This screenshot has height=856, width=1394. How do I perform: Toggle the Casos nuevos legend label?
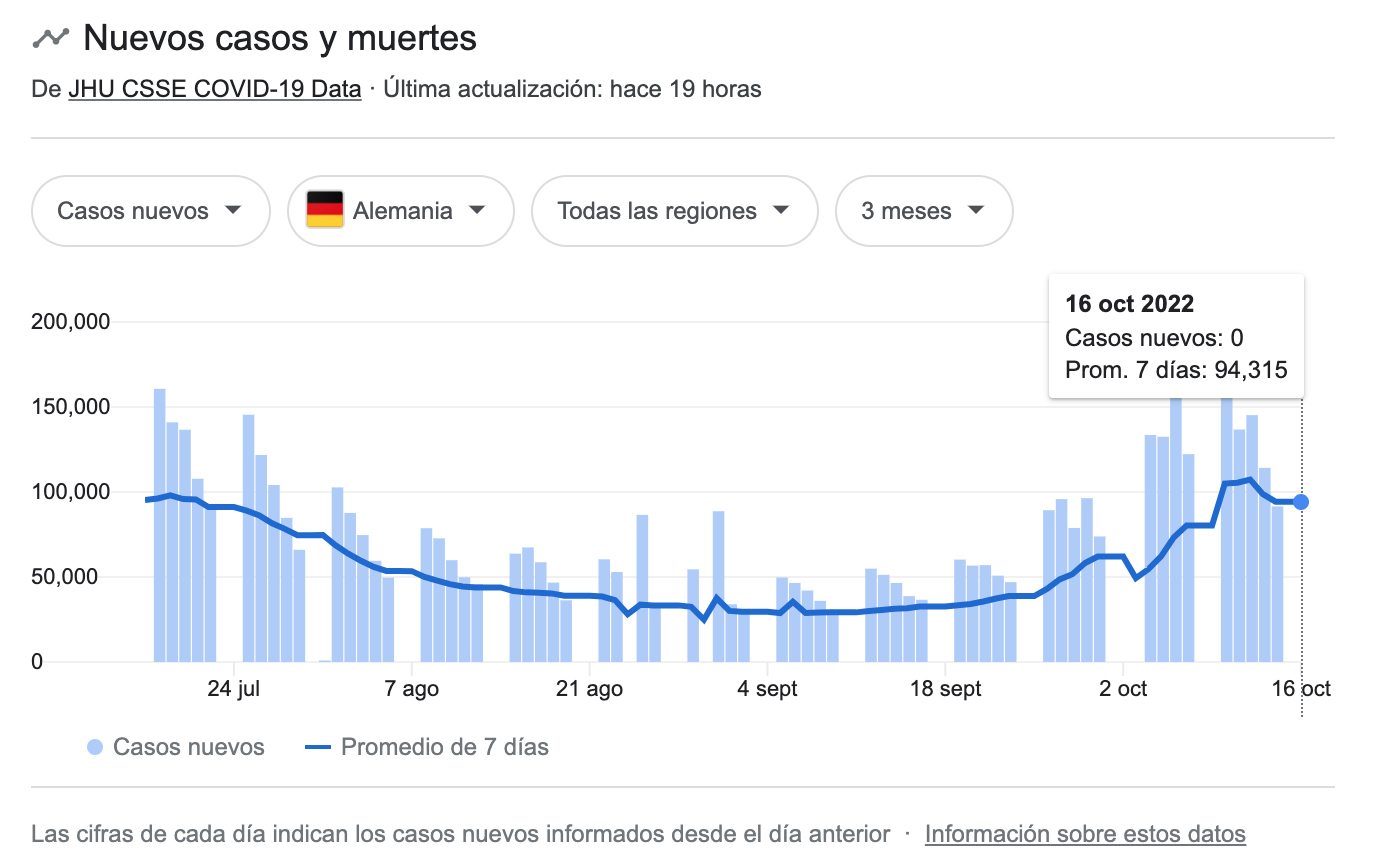coord(189,747)
